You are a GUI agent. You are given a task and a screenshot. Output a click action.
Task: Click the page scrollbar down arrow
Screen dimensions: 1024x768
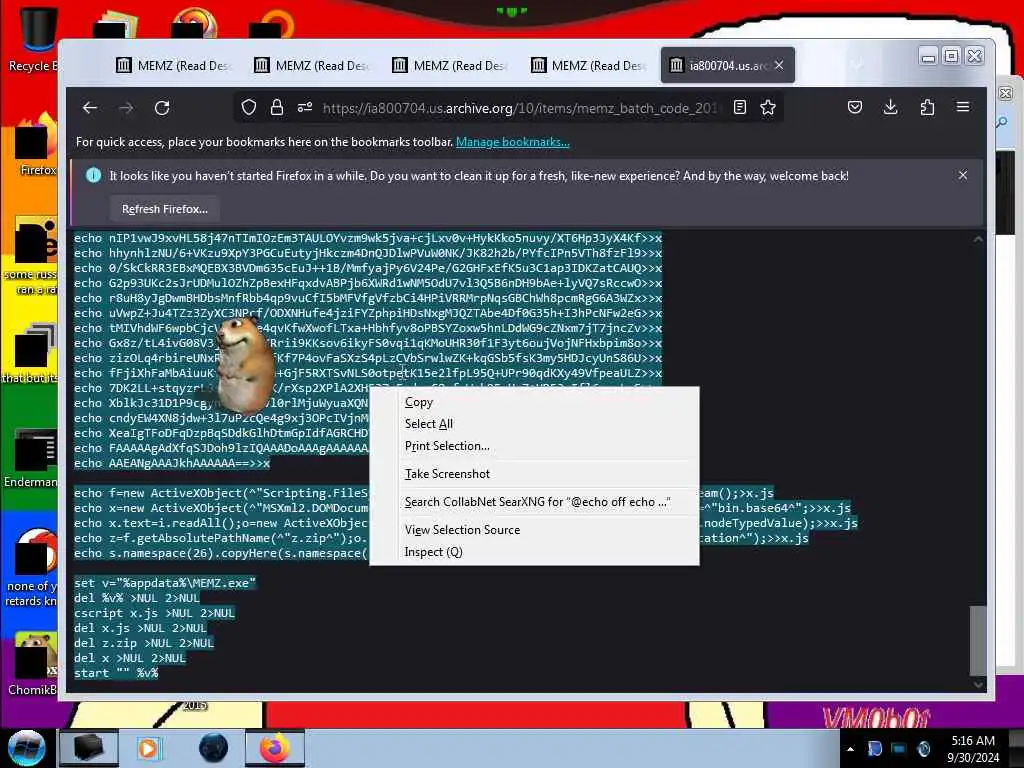pos(978,684)
